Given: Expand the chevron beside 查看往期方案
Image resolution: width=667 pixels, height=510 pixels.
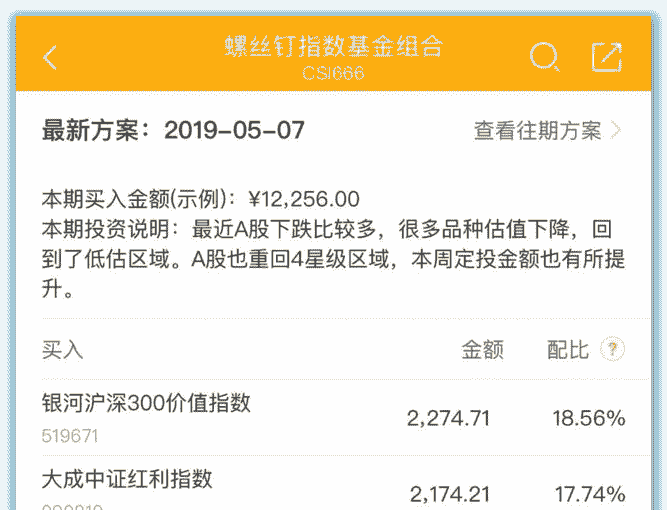Looking at the screenshot, I should 616,131.
